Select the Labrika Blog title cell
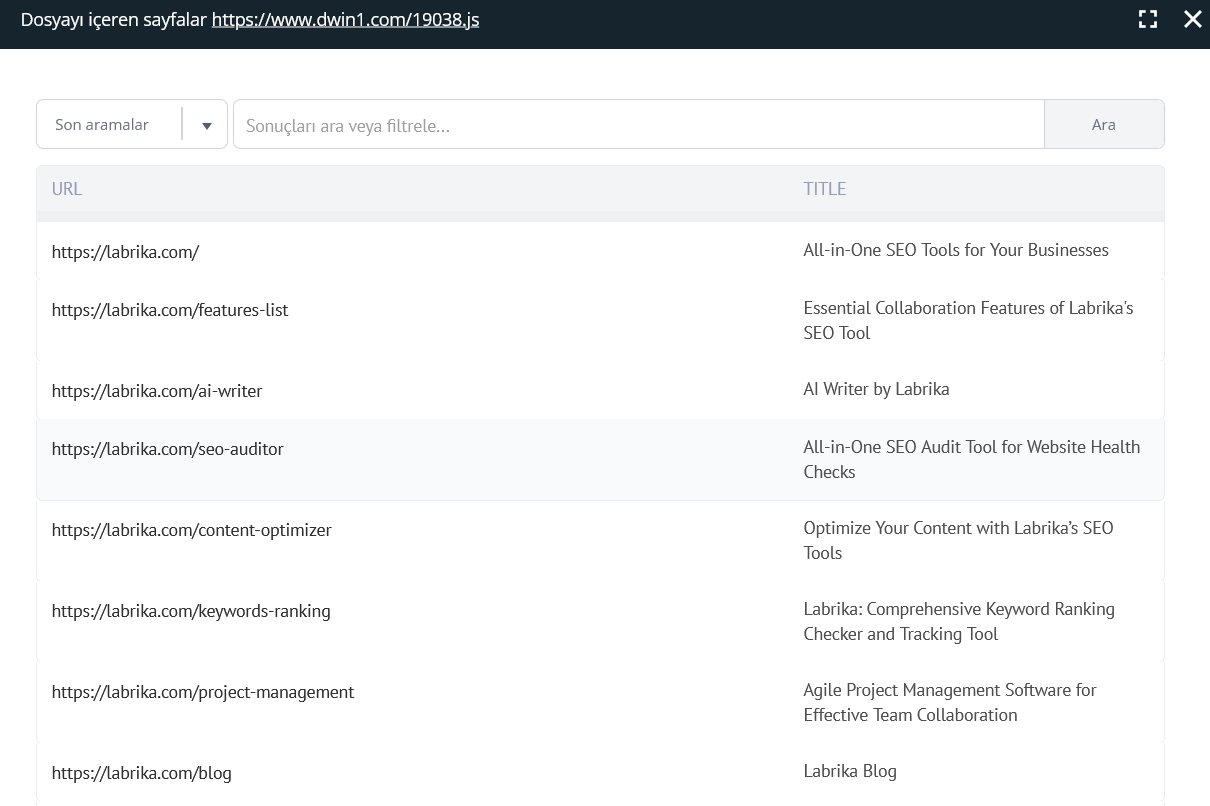 850,771
